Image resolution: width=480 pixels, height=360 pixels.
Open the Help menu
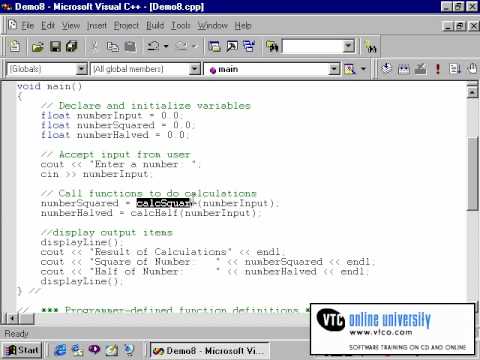click(243, 26)
